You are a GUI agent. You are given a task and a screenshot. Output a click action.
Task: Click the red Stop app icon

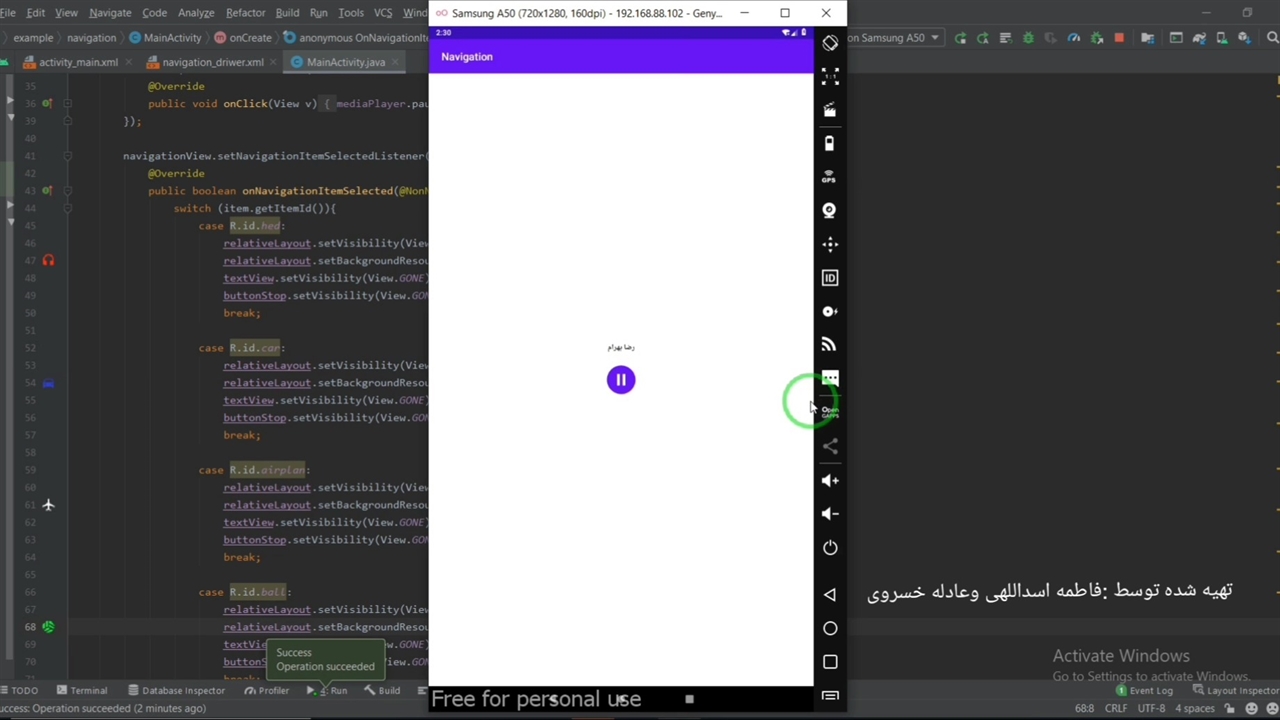pos(1118,38)
